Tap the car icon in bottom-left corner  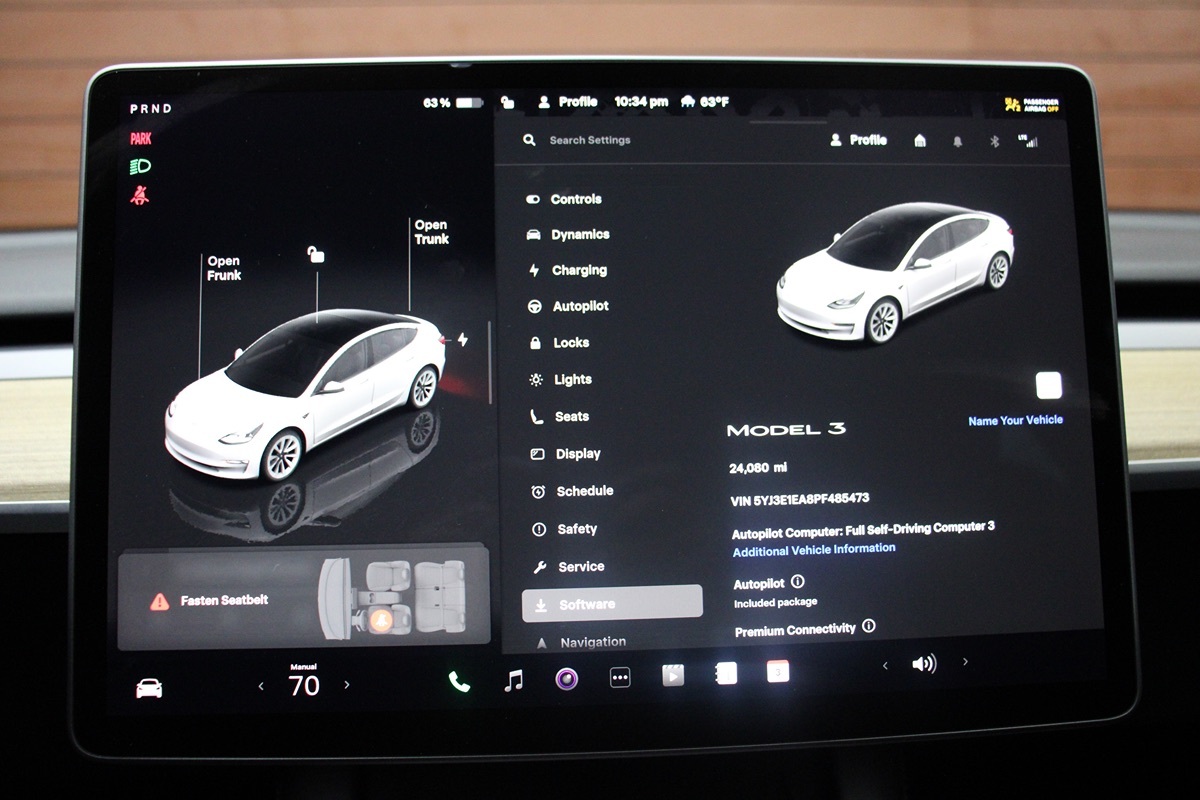pos(149,688)
